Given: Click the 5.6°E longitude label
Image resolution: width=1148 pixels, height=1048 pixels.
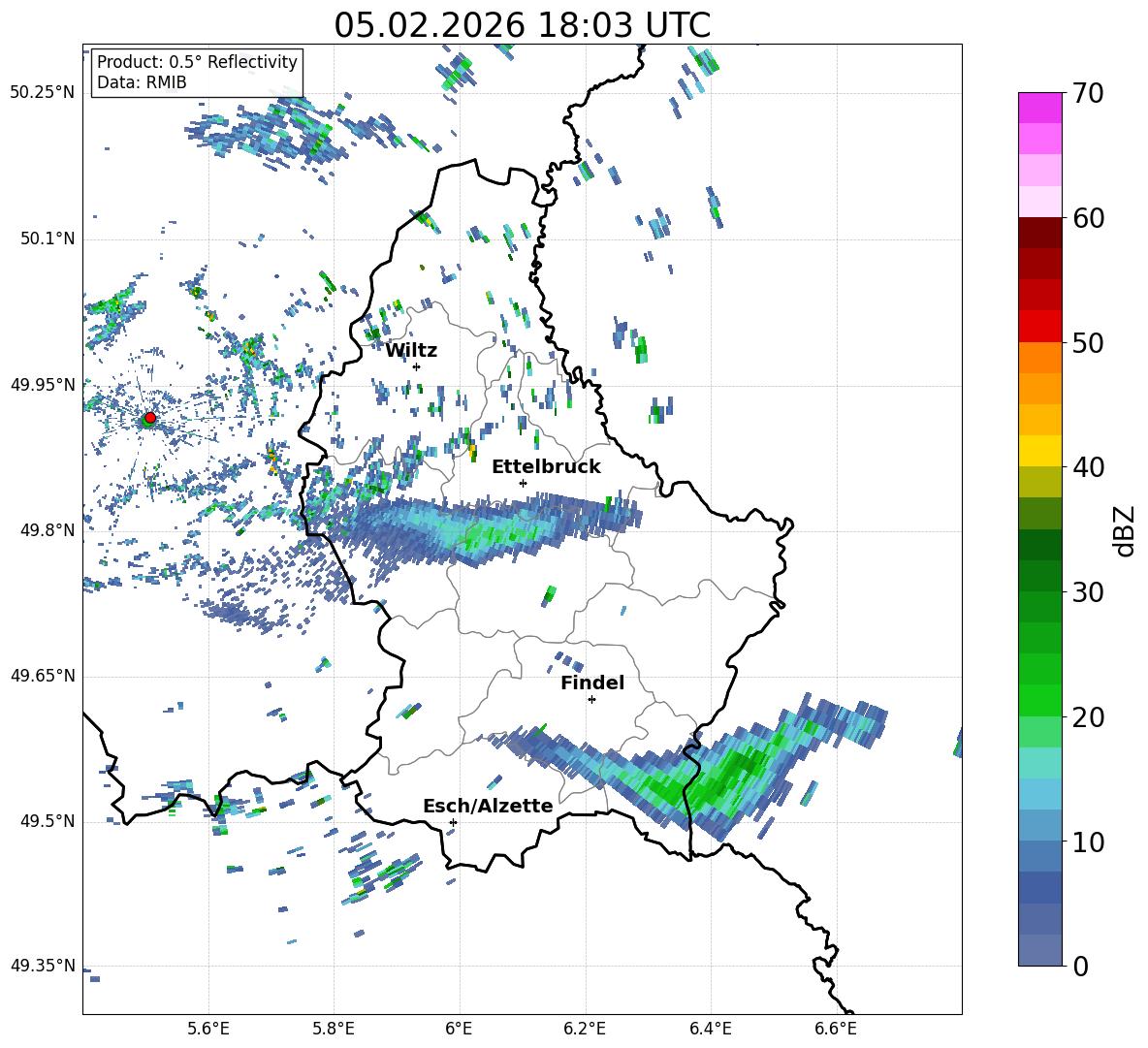Looking at the screenshot, I should click(207, 1029).
